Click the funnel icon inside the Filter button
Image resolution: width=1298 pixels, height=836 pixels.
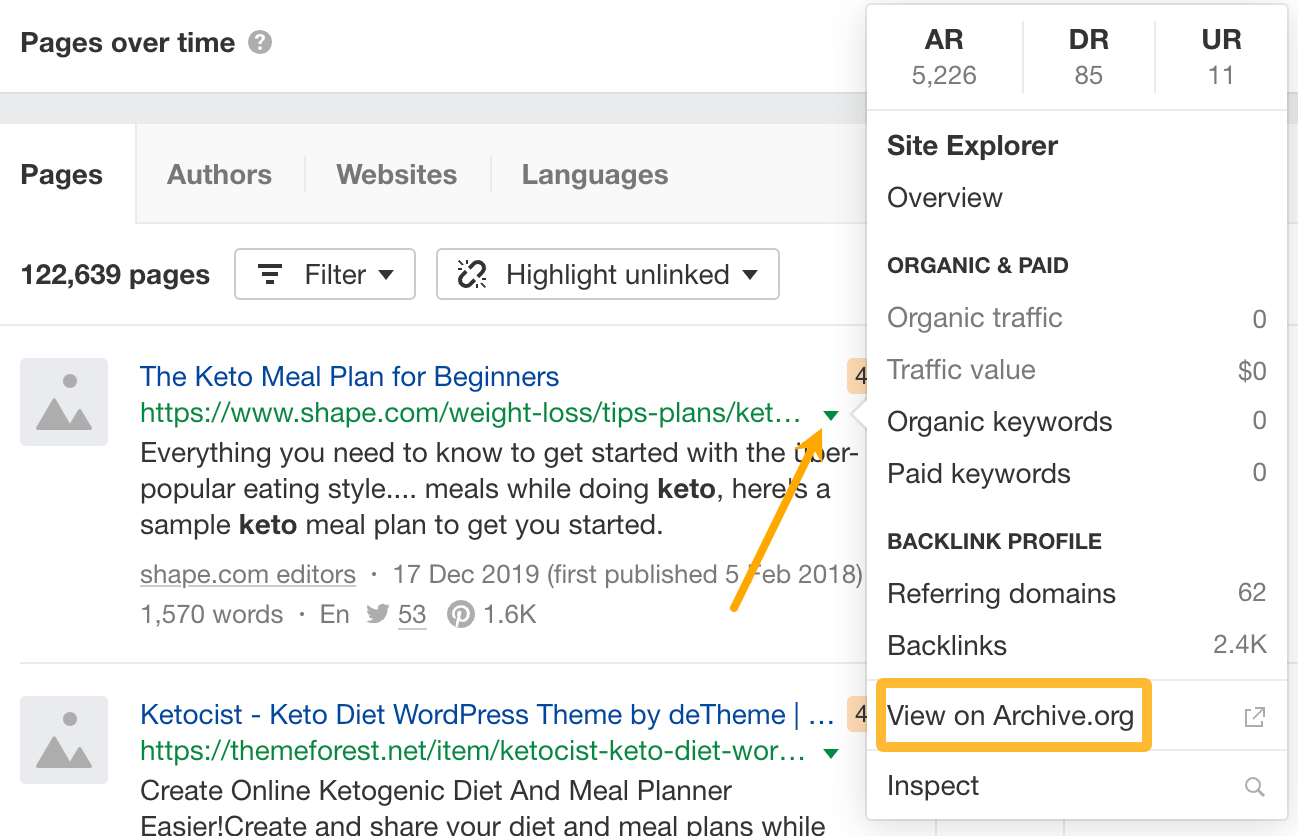pos(271,274)
